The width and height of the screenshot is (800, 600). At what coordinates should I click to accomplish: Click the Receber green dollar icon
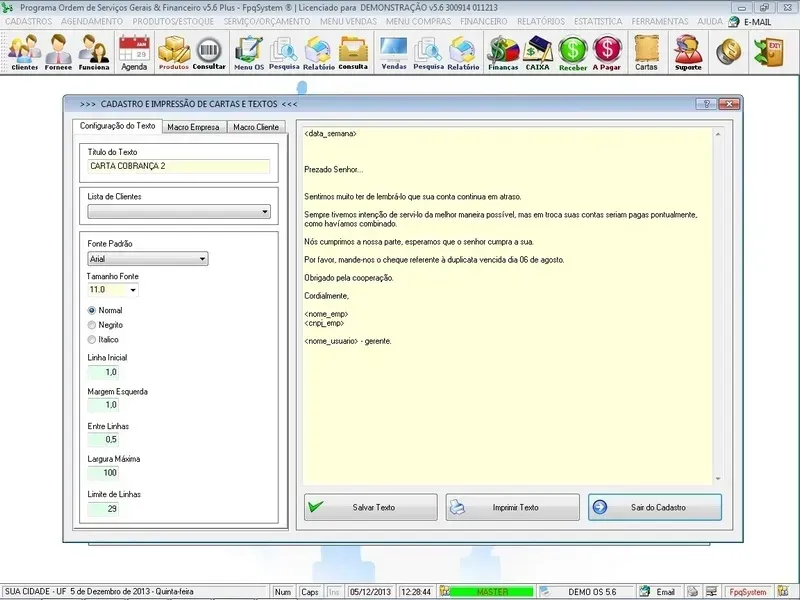coord(573,52)
